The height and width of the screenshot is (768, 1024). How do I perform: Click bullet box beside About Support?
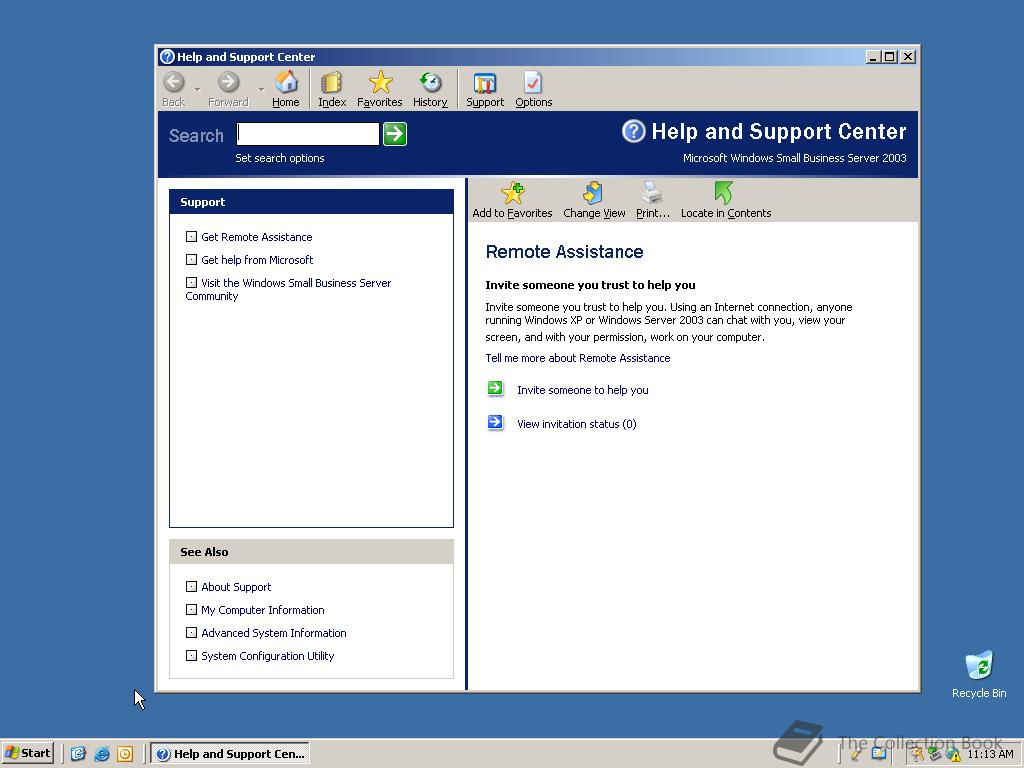191,586
